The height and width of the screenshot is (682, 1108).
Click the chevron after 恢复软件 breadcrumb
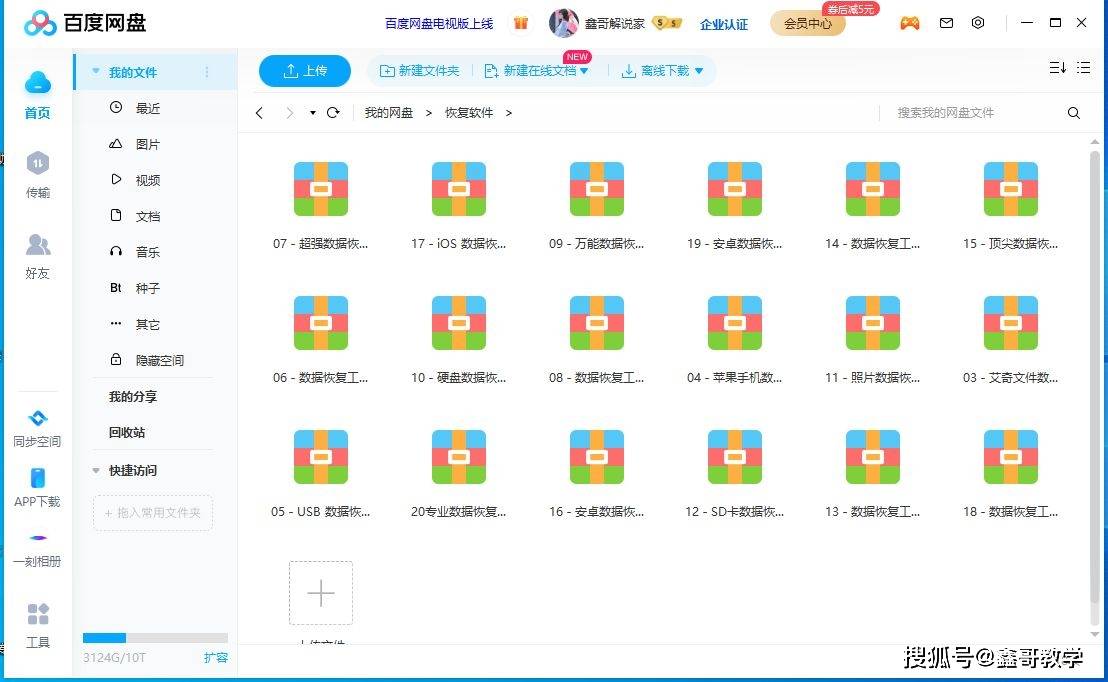pyautogui.click(x=509, y=113)
